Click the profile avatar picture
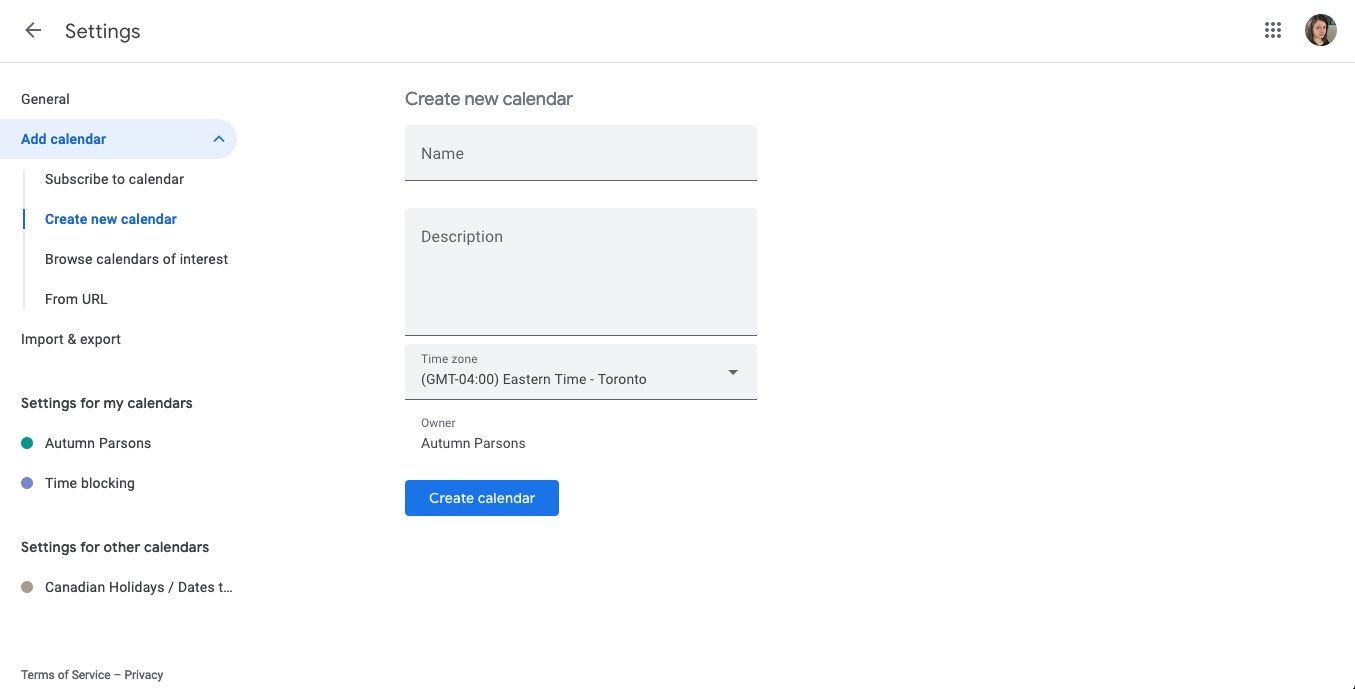This screenshot has height=689, width=1355. coord(1320,29)
